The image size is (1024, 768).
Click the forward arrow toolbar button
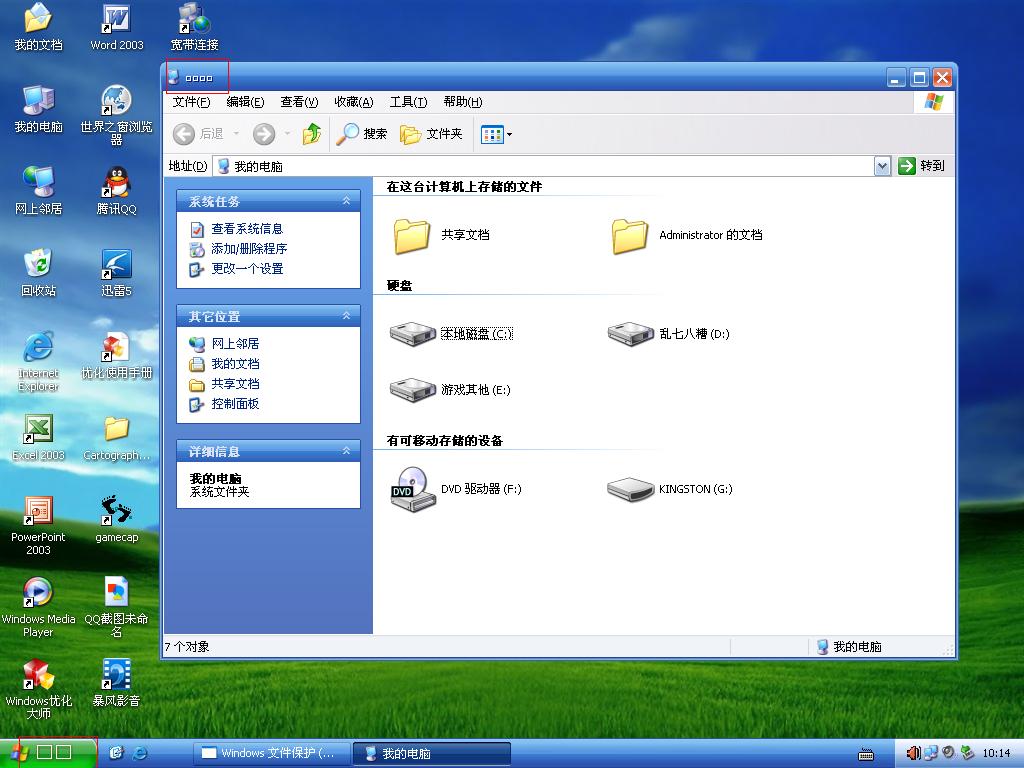(264, 134)
